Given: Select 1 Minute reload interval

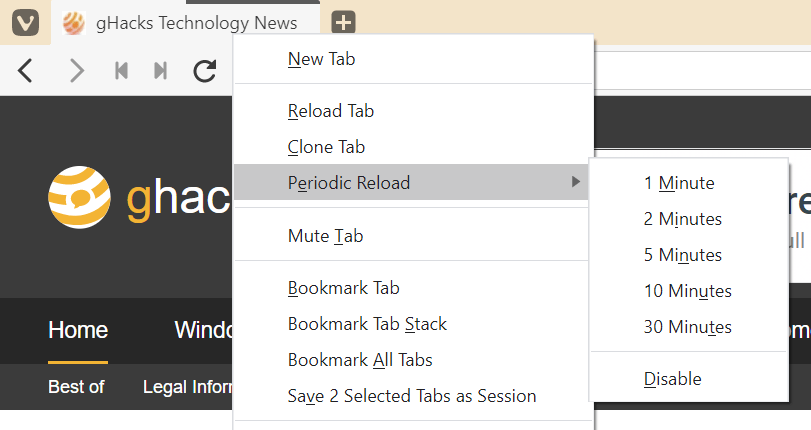Looking at the screenshot, I should coord(679,183).
